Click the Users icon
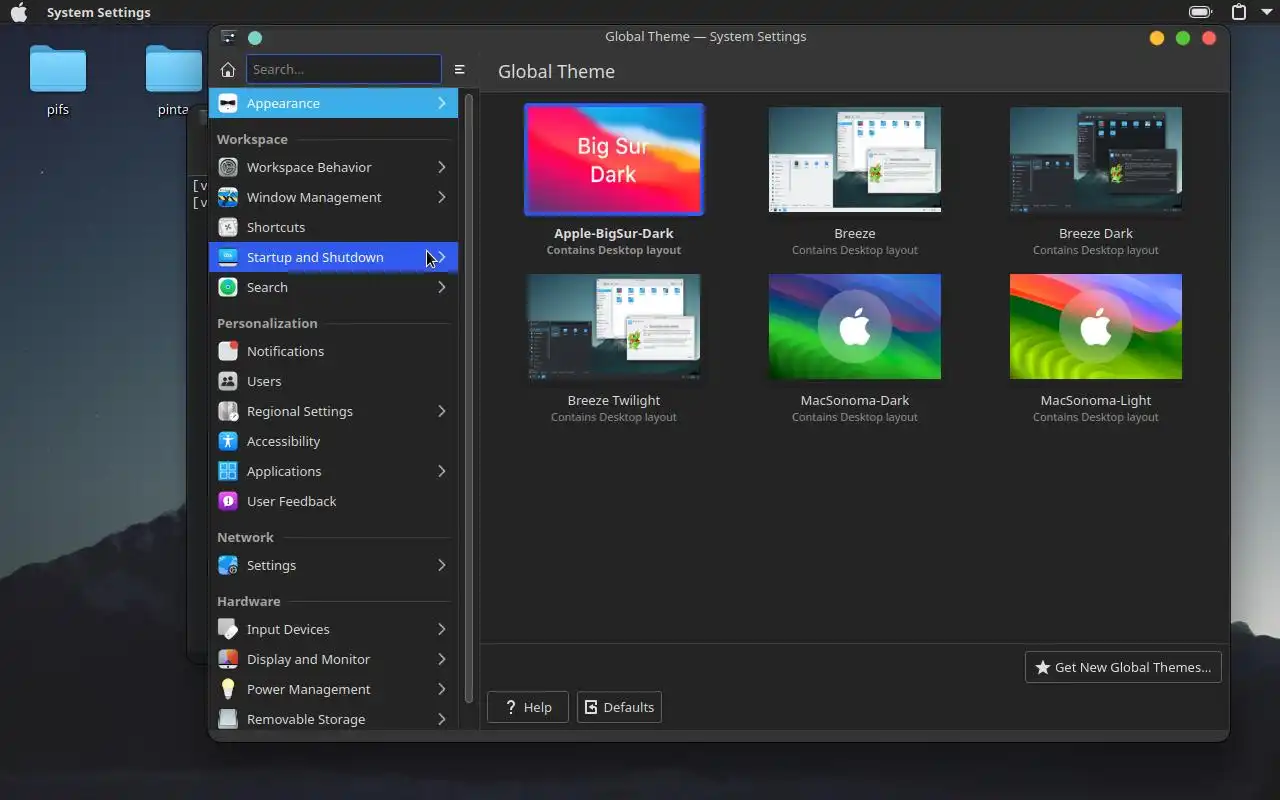The image size is (1280, 800). tap(228, 381)
